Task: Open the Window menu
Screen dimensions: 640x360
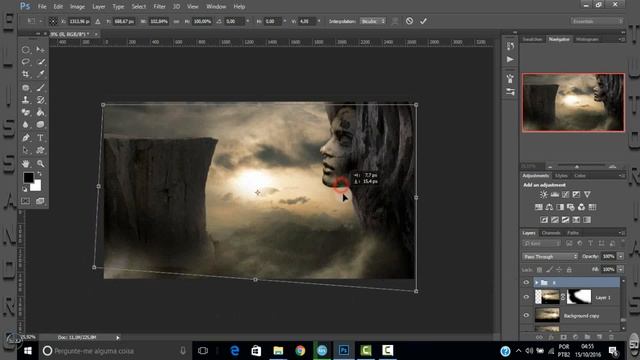Action: [x=216, y=7]
